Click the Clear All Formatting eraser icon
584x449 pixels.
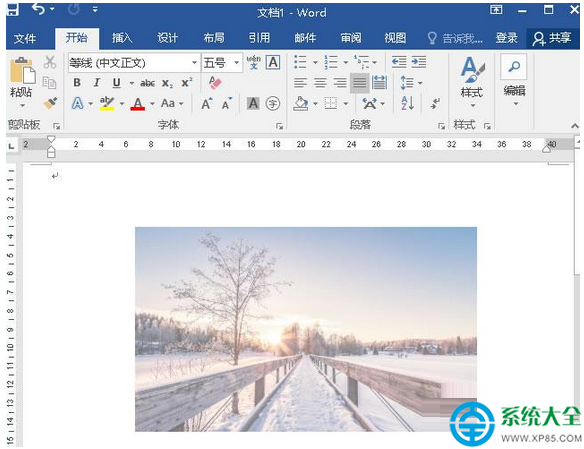tap(215, 83)
